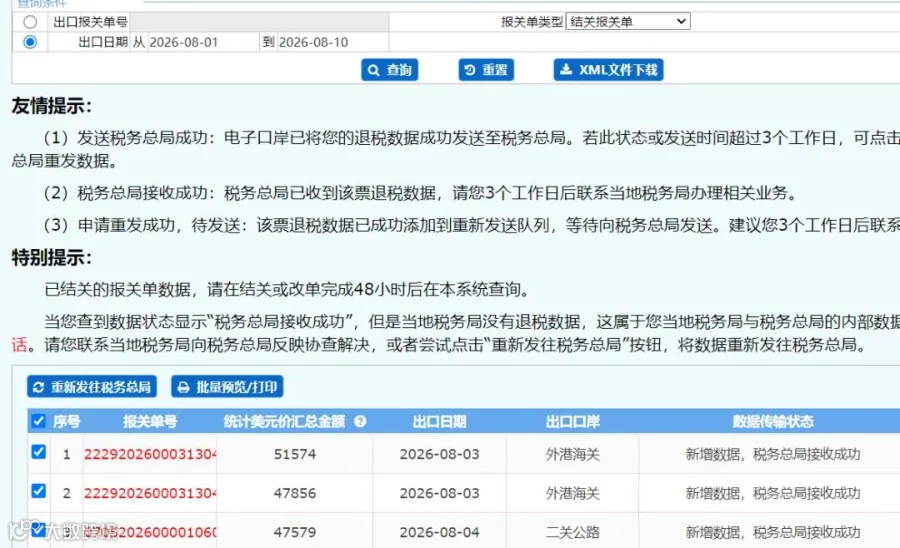Open the red customs number in row 1
The width and height of the screenshot is (900, 548).
[x=150, y=454]
